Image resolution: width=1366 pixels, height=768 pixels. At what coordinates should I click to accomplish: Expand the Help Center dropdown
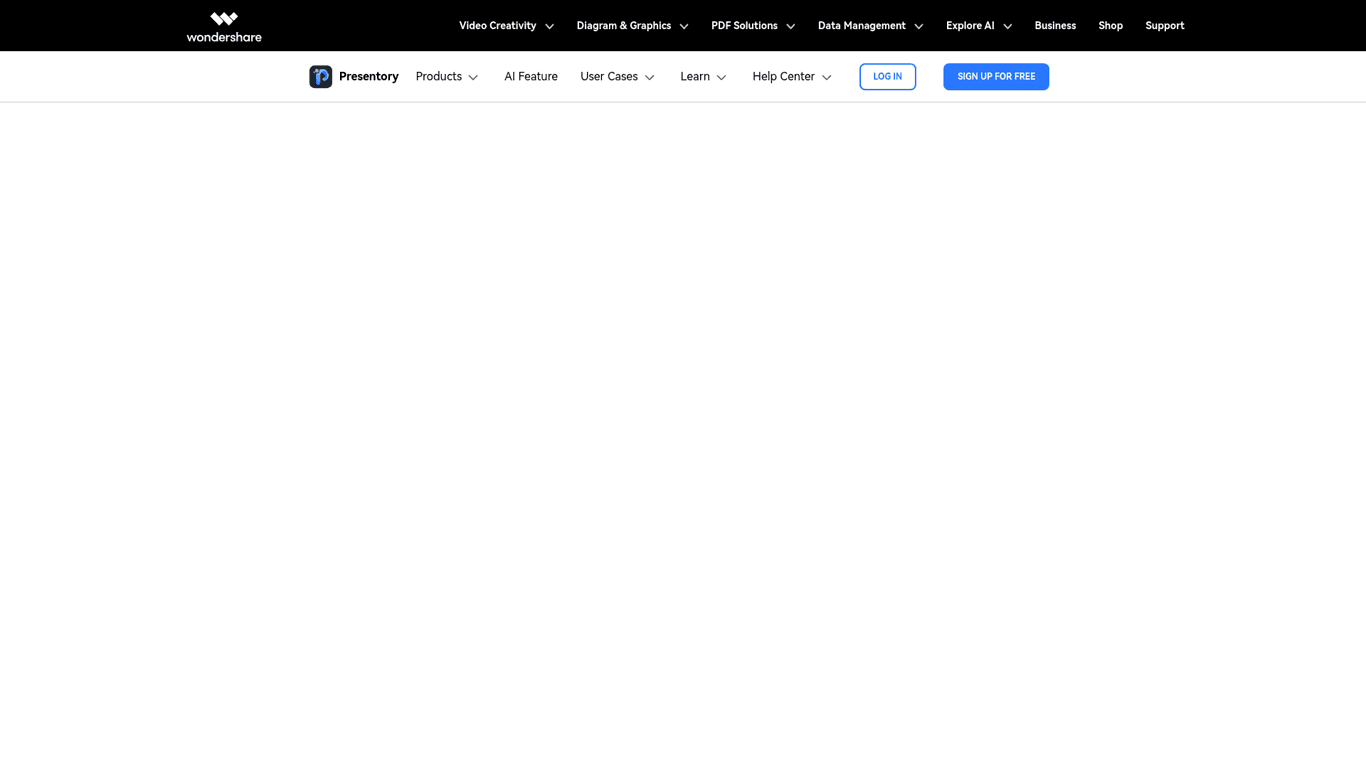(791, 77)
